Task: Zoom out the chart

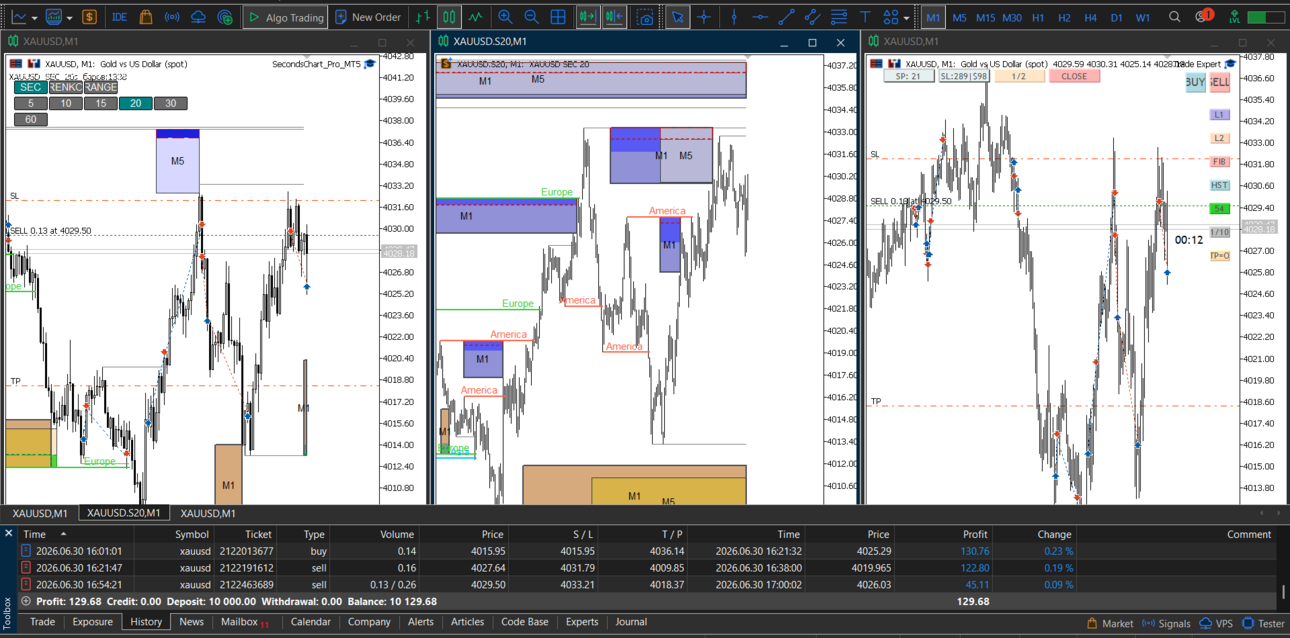Action: point(531,17)
